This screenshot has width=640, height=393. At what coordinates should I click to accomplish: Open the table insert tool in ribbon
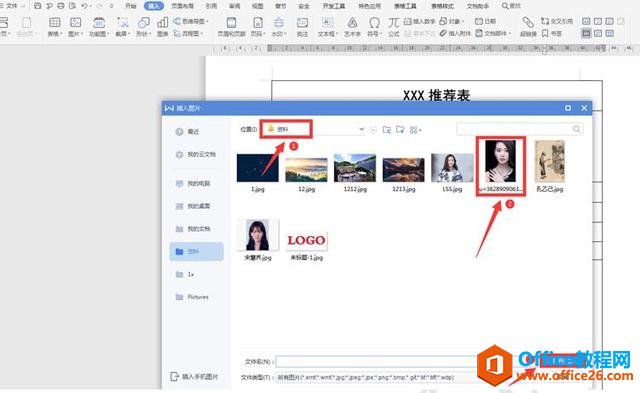click(x=55, y=27)
